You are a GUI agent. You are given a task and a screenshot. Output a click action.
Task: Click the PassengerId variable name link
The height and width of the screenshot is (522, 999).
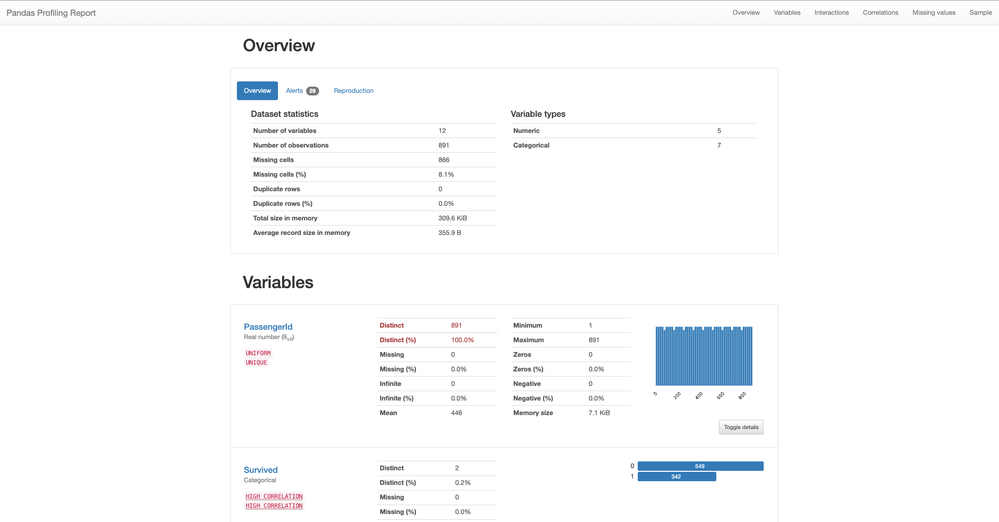tap(268, 327)
